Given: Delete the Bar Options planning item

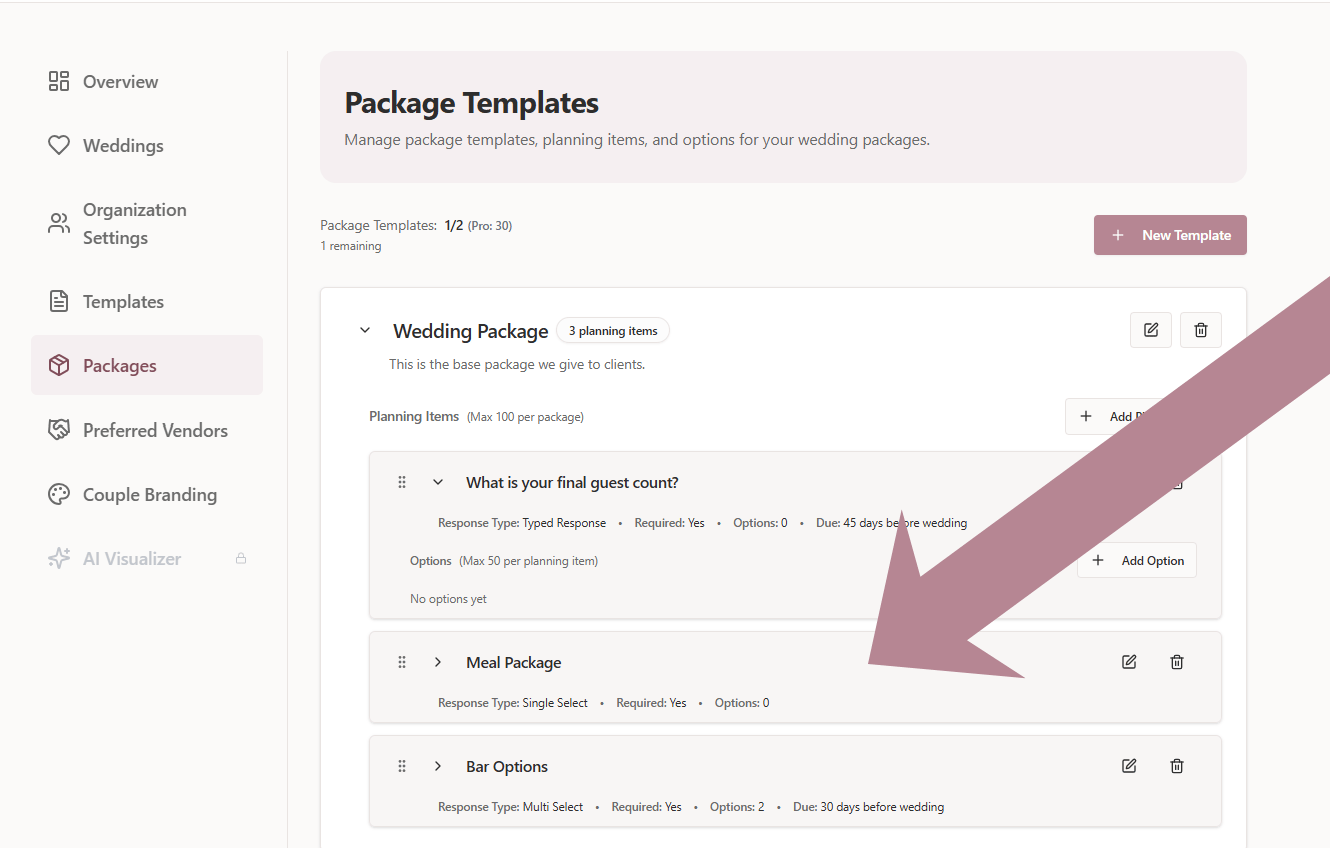Looking at the screenshot, I should [x=1177, y=766].
